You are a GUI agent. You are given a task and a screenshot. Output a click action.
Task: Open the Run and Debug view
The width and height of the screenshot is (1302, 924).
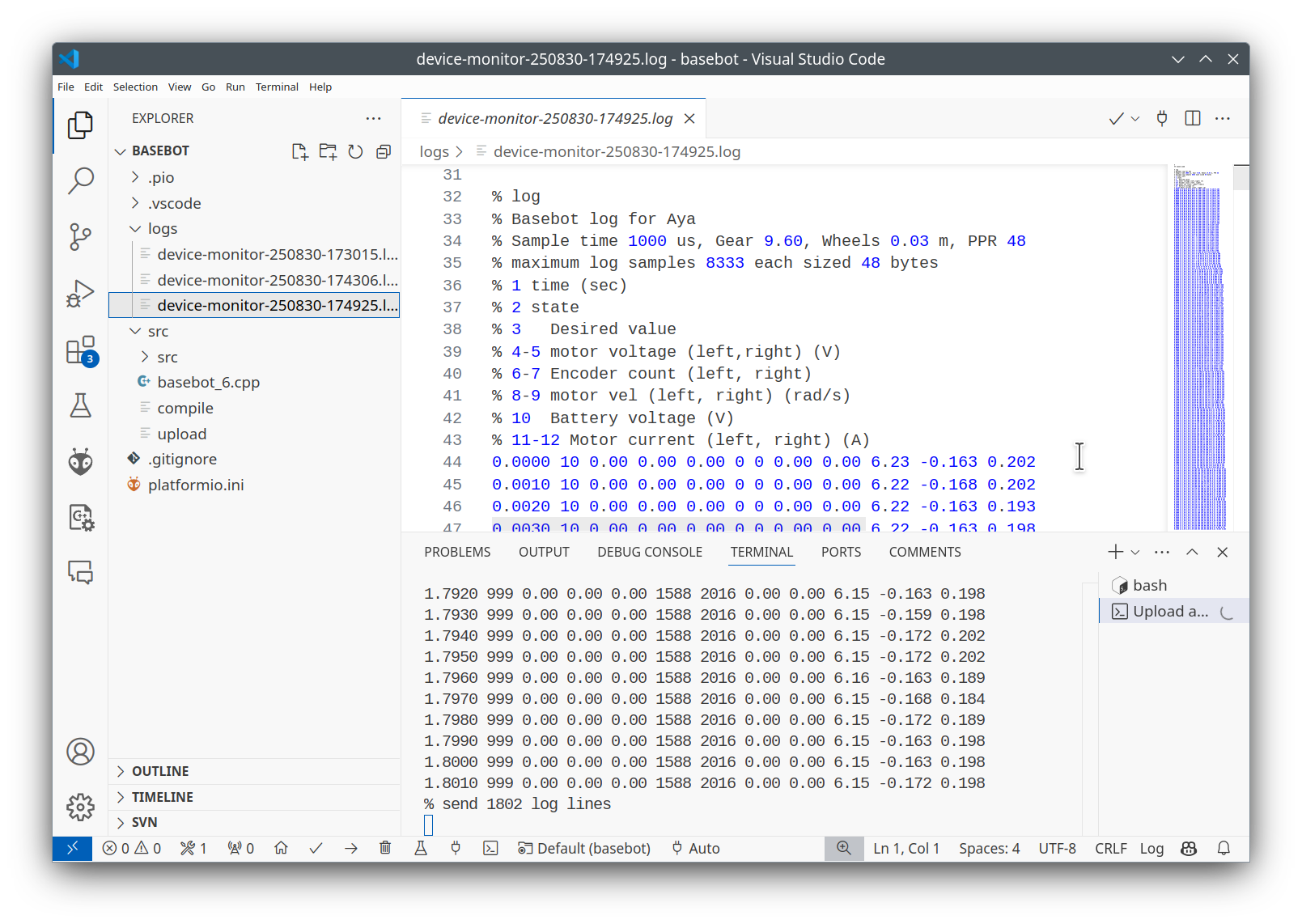point(80,293)
